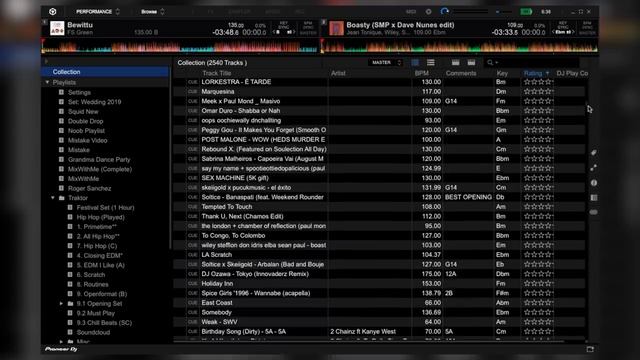Open the Browse layout dropdown
Screen dimensions: 640x360
point(153,11)
